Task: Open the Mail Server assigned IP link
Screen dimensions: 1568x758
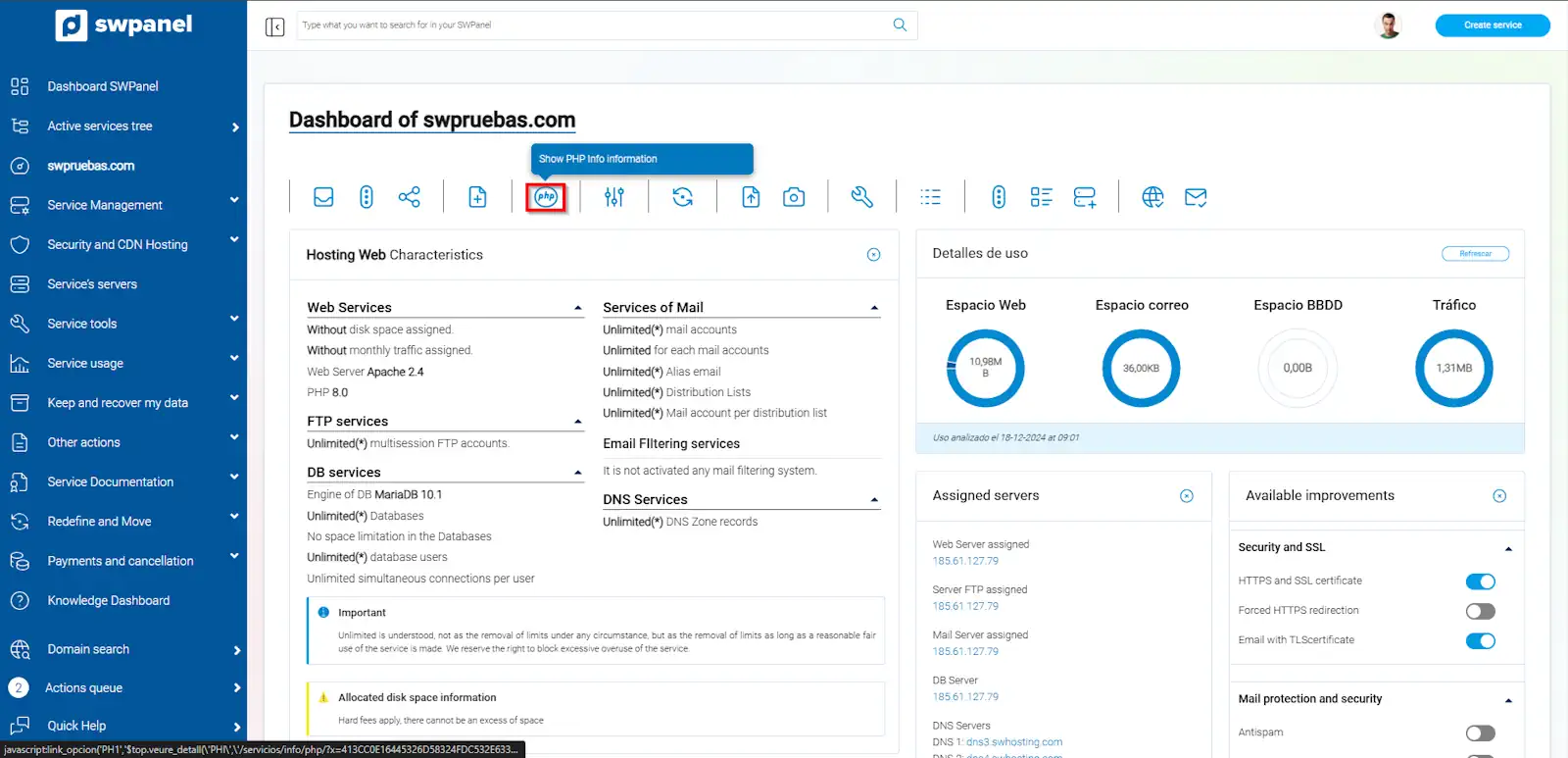Action: point(965,651)
